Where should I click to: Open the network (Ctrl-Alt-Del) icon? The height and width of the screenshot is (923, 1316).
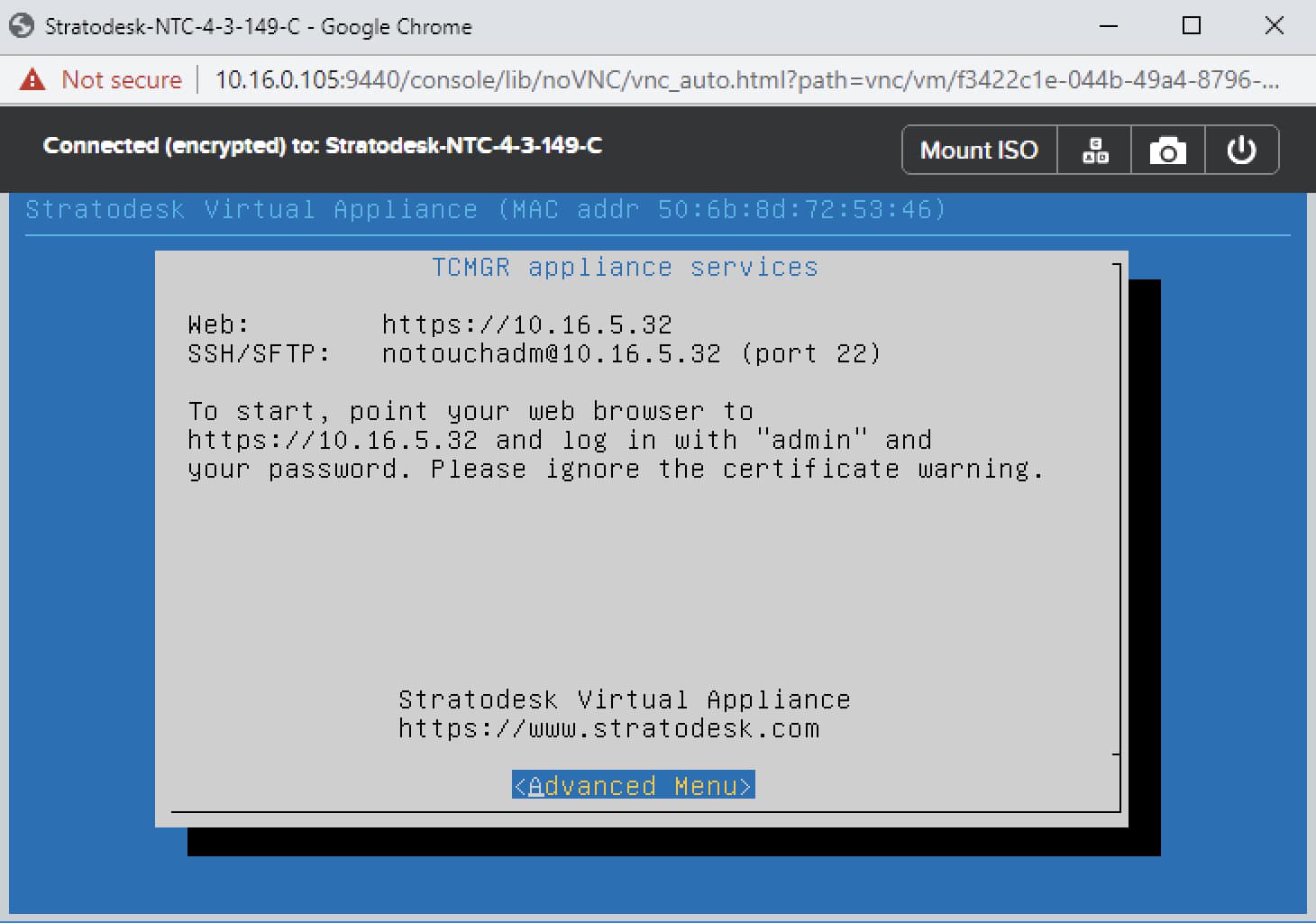pos(1095,150)
